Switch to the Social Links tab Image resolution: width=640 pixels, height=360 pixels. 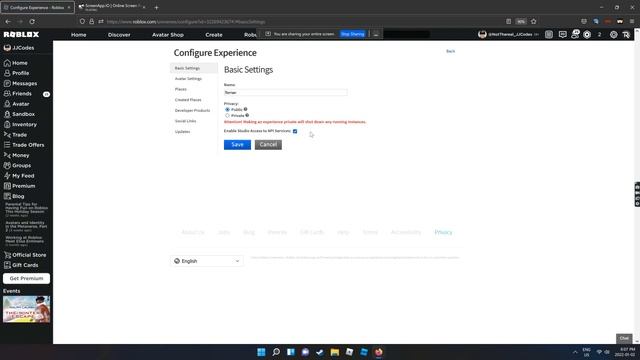coord(185,121)
